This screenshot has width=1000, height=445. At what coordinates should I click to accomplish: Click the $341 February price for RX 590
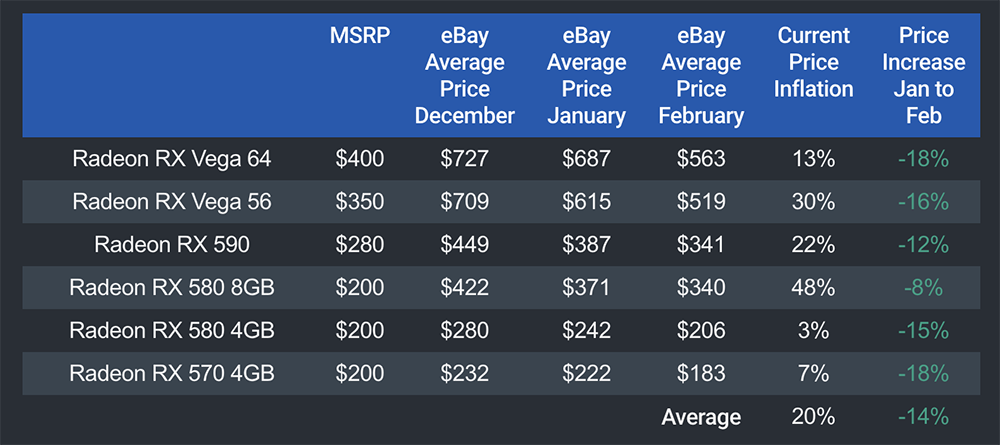point(701,245)
